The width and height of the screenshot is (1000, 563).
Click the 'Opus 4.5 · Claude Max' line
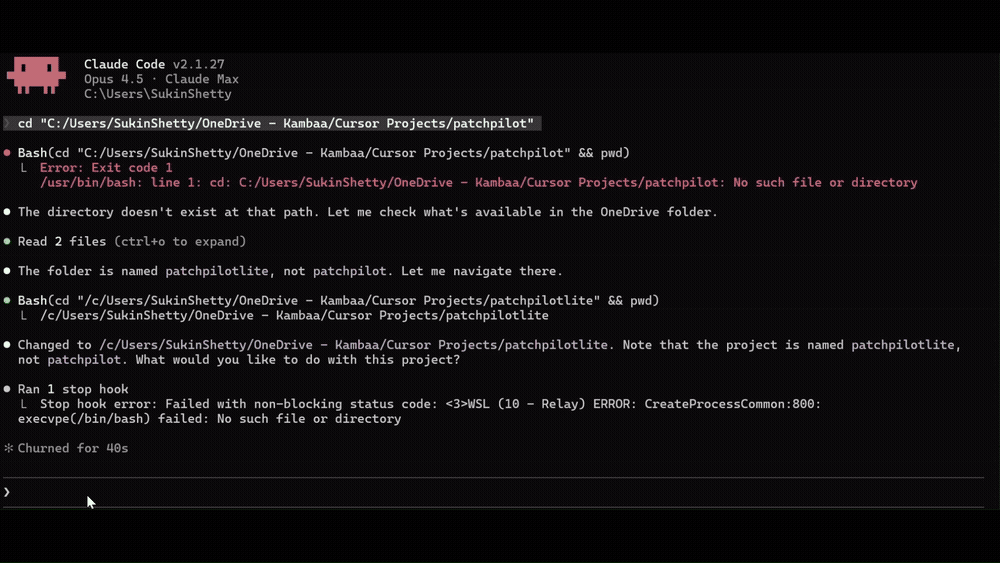point(161,79)
